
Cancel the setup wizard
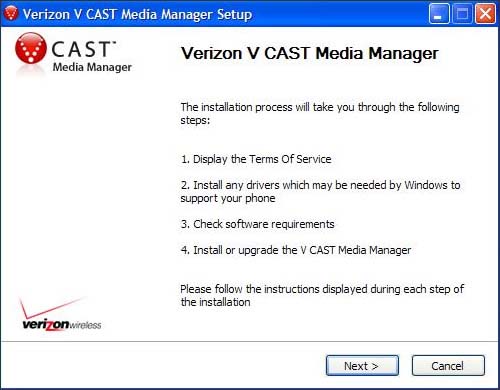click(x=448, y=366)
